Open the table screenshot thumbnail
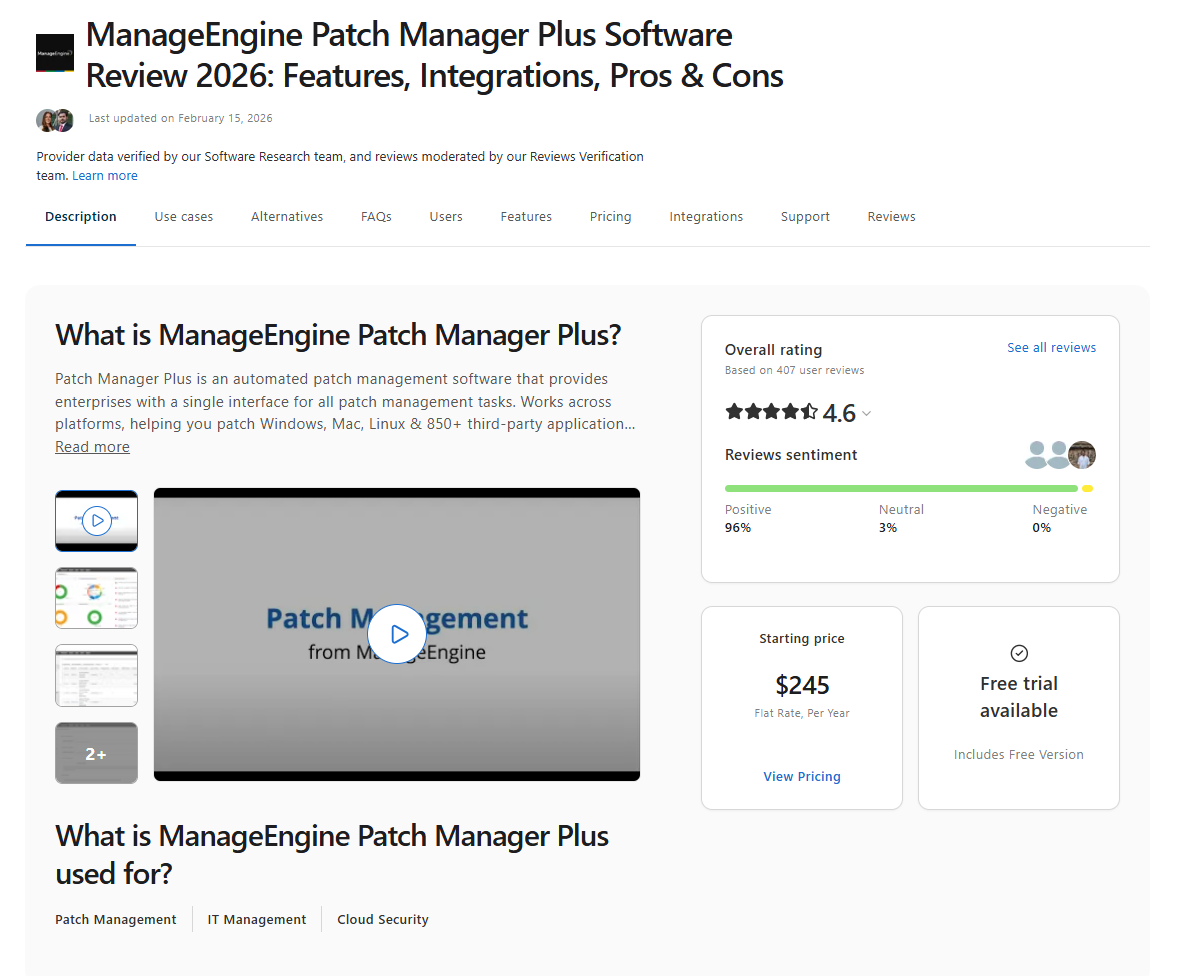This screenshot has width=1180, height=976. [96, 676]
